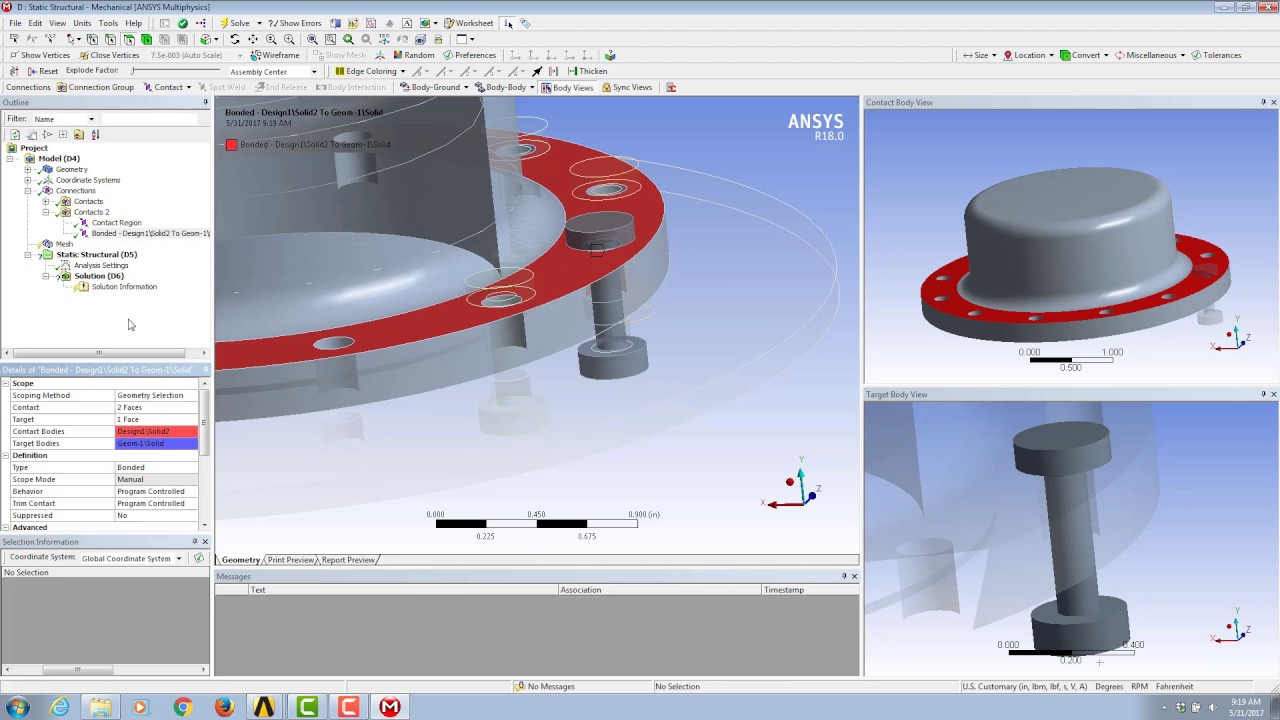Select Analysis Settings in the outline
Viewport: 1280px width, 720px height.
click(x=101, y=265)
